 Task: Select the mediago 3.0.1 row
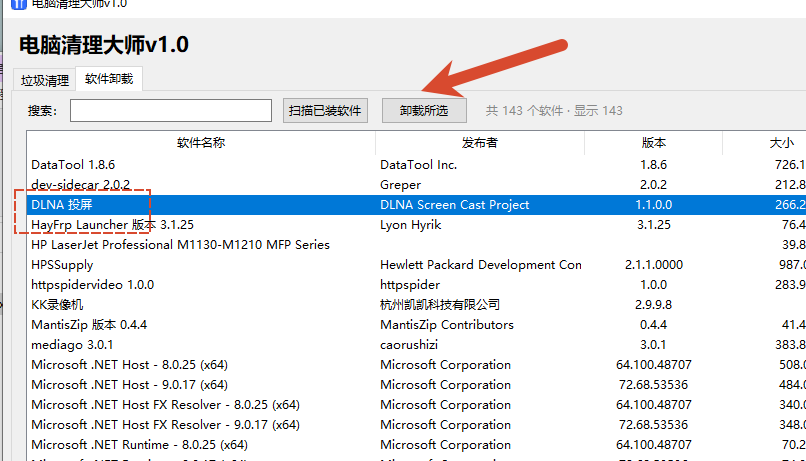(416, 345)
